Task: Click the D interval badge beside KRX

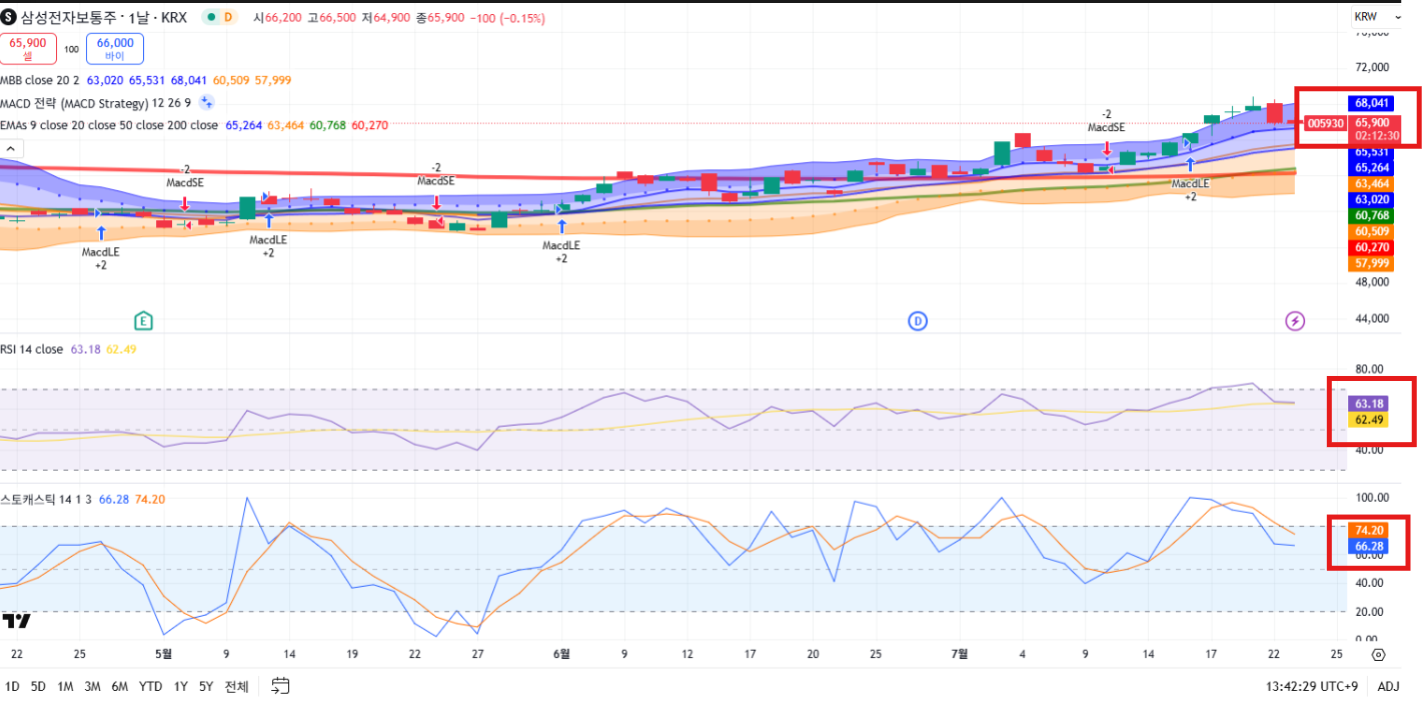Action: (x=228, y=17)
